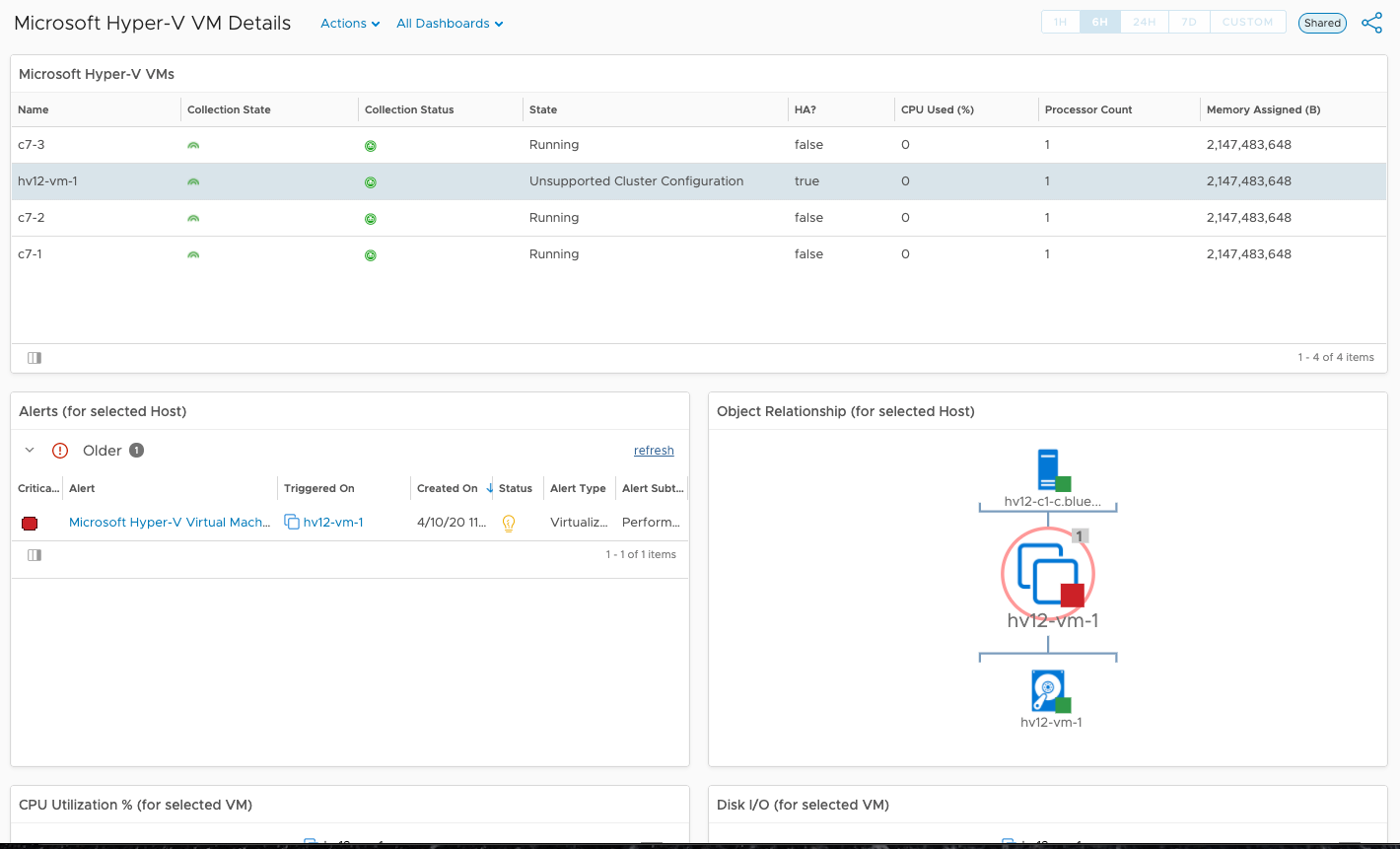Image resolution: width=1400 pixels, height=849 pixels.
Task: Open the Microsoft Hyper-V Virtual Mach... alert link
Action: coord(170,523)
